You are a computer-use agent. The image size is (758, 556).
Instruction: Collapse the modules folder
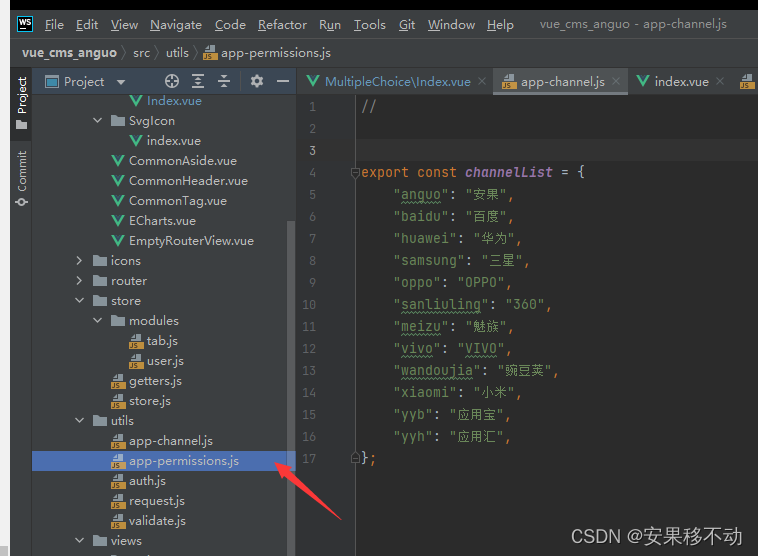point(98,321)
